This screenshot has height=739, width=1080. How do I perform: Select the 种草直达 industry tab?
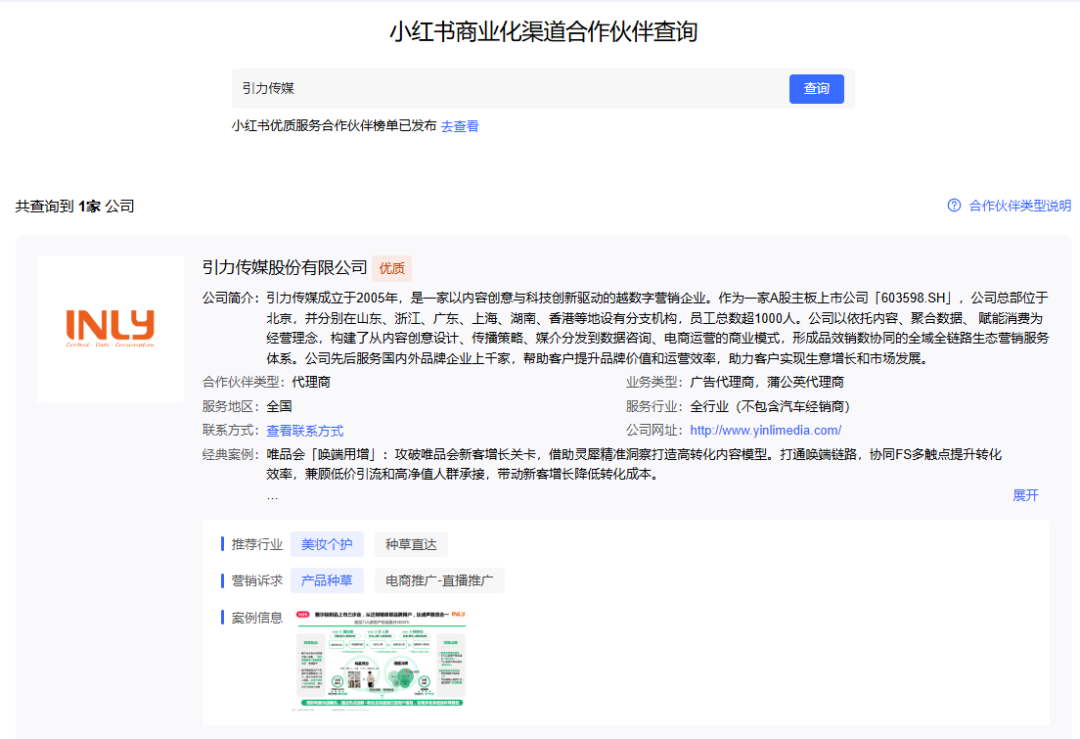pos(411,544)
